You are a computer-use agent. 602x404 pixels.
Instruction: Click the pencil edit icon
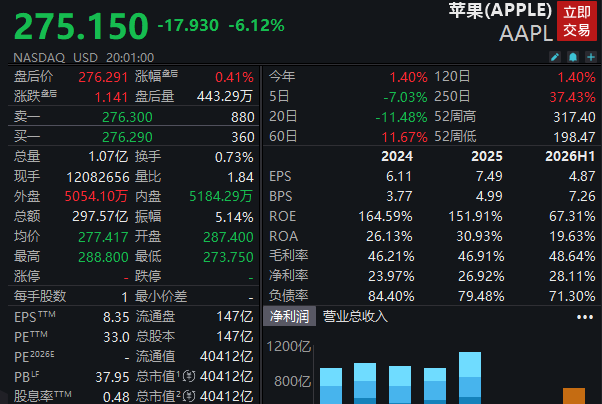point(555,57)
